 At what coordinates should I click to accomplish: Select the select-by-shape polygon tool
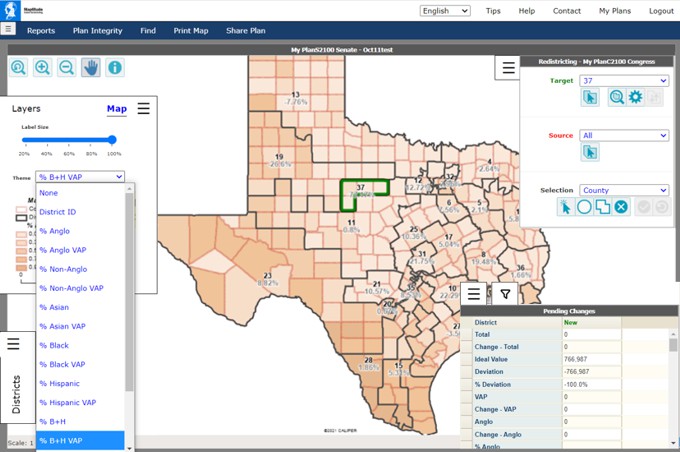coord(602,207)
